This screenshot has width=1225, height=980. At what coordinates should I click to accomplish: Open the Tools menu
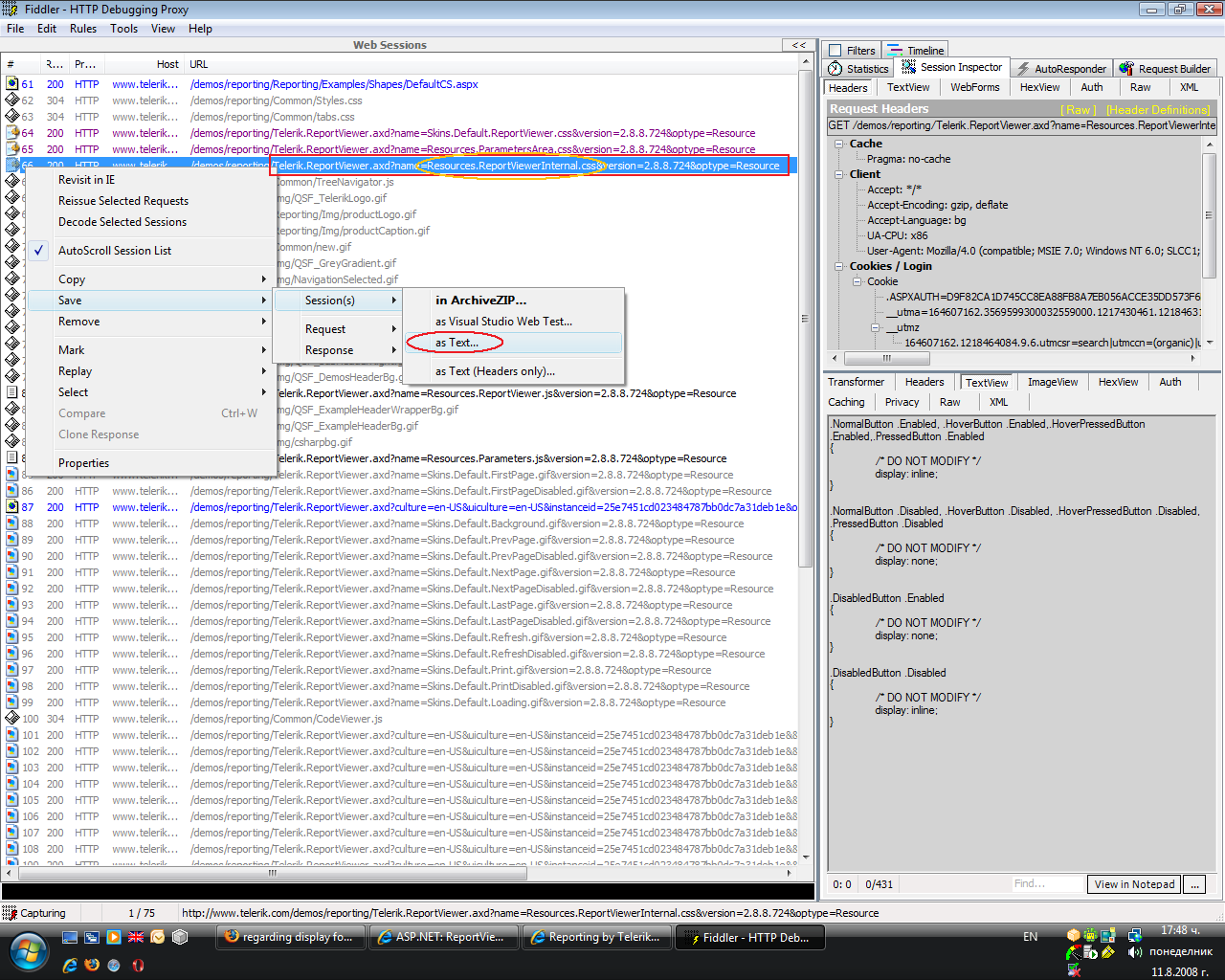[x=123, y=29]
